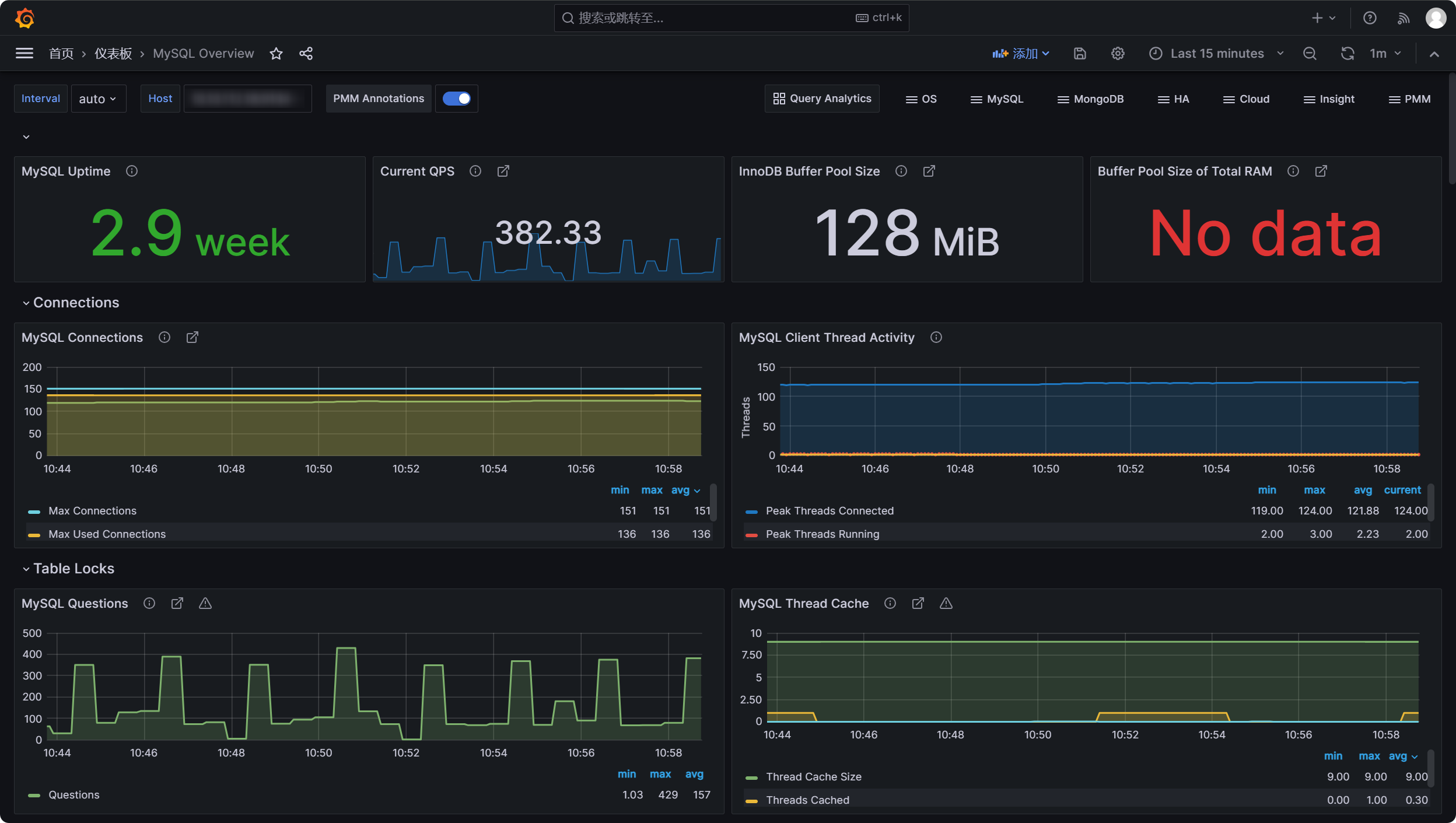The height and width of the screenshot is (823, 1456).
Task: Open the plus new-item dropdown
Action: (x=1323, y=18)
